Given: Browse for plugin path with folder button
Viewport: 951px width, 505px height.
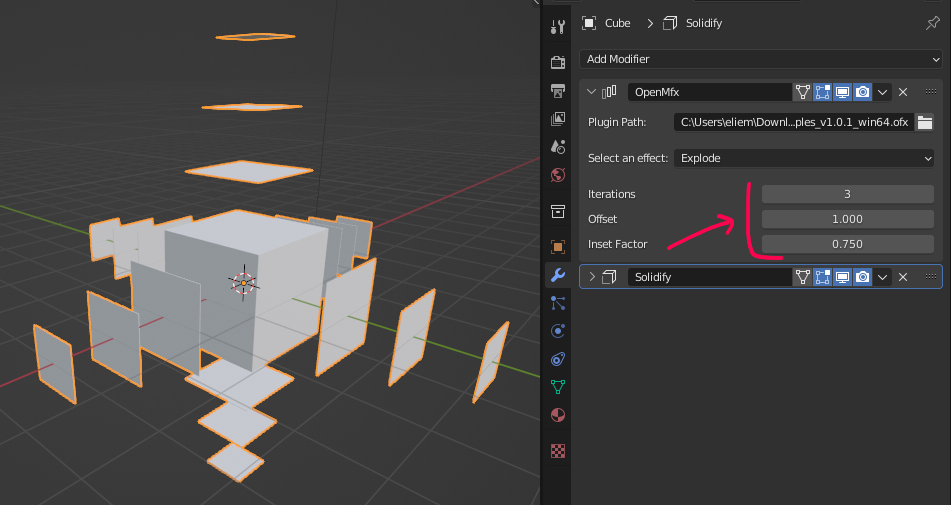Looking at the screenshot, I should click(925, 122).
